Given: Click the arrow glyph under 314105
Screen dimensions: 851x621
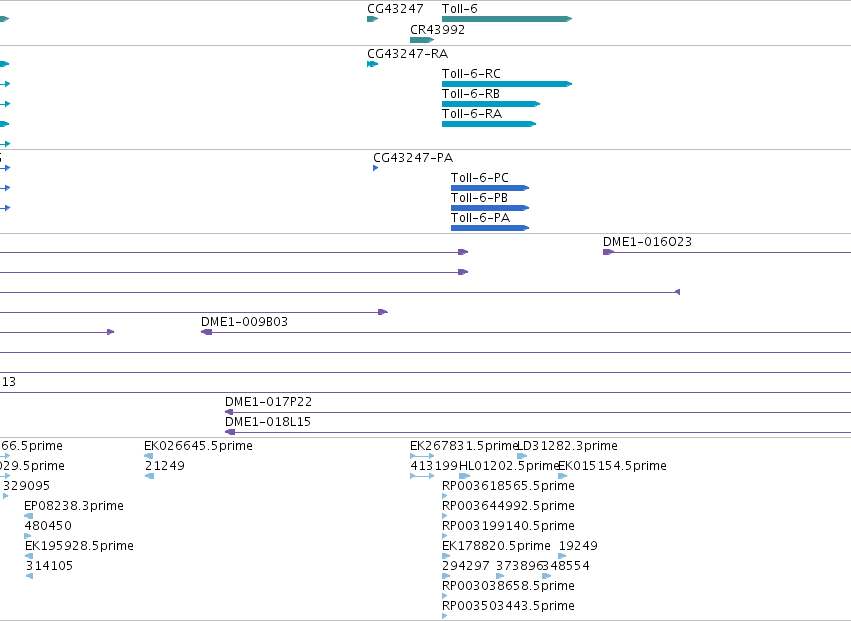Looking at the screenshot, I should 29,576.
